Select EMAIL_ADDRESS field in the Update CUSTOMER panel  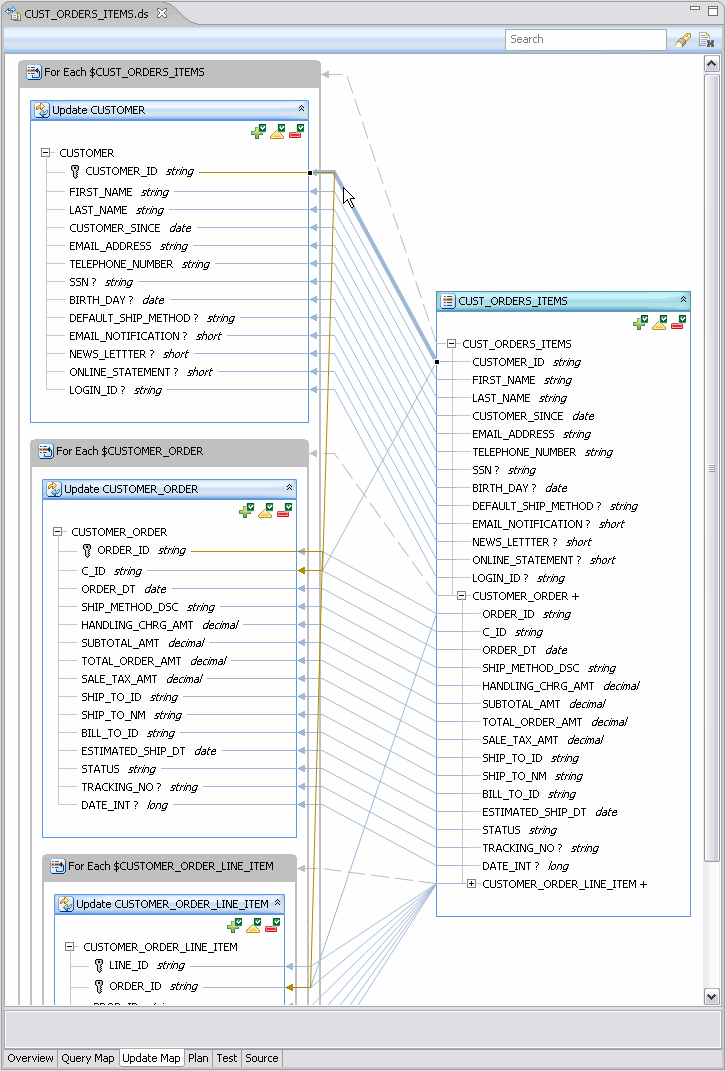point(110,246)
